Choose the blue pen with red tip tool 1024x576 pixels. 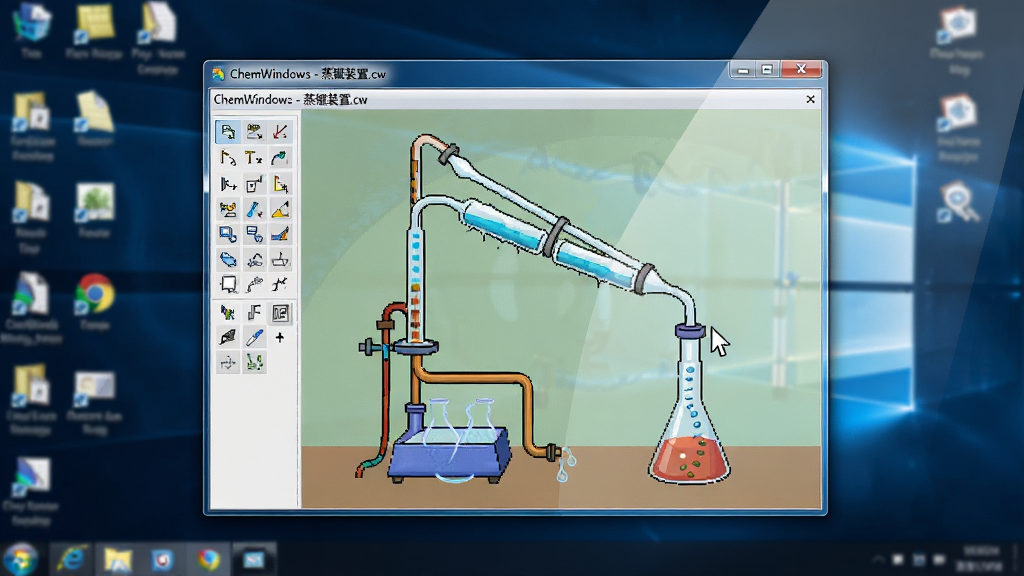254,209
